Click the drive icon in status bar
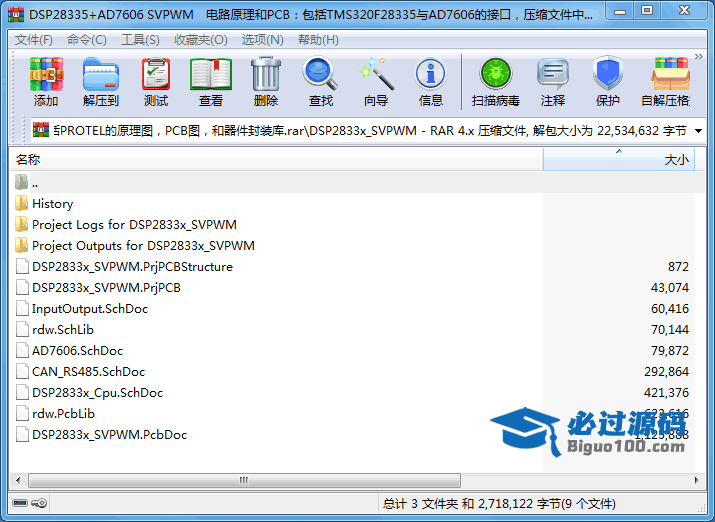This screenshot has width=715, height=522. click(20, 503)
